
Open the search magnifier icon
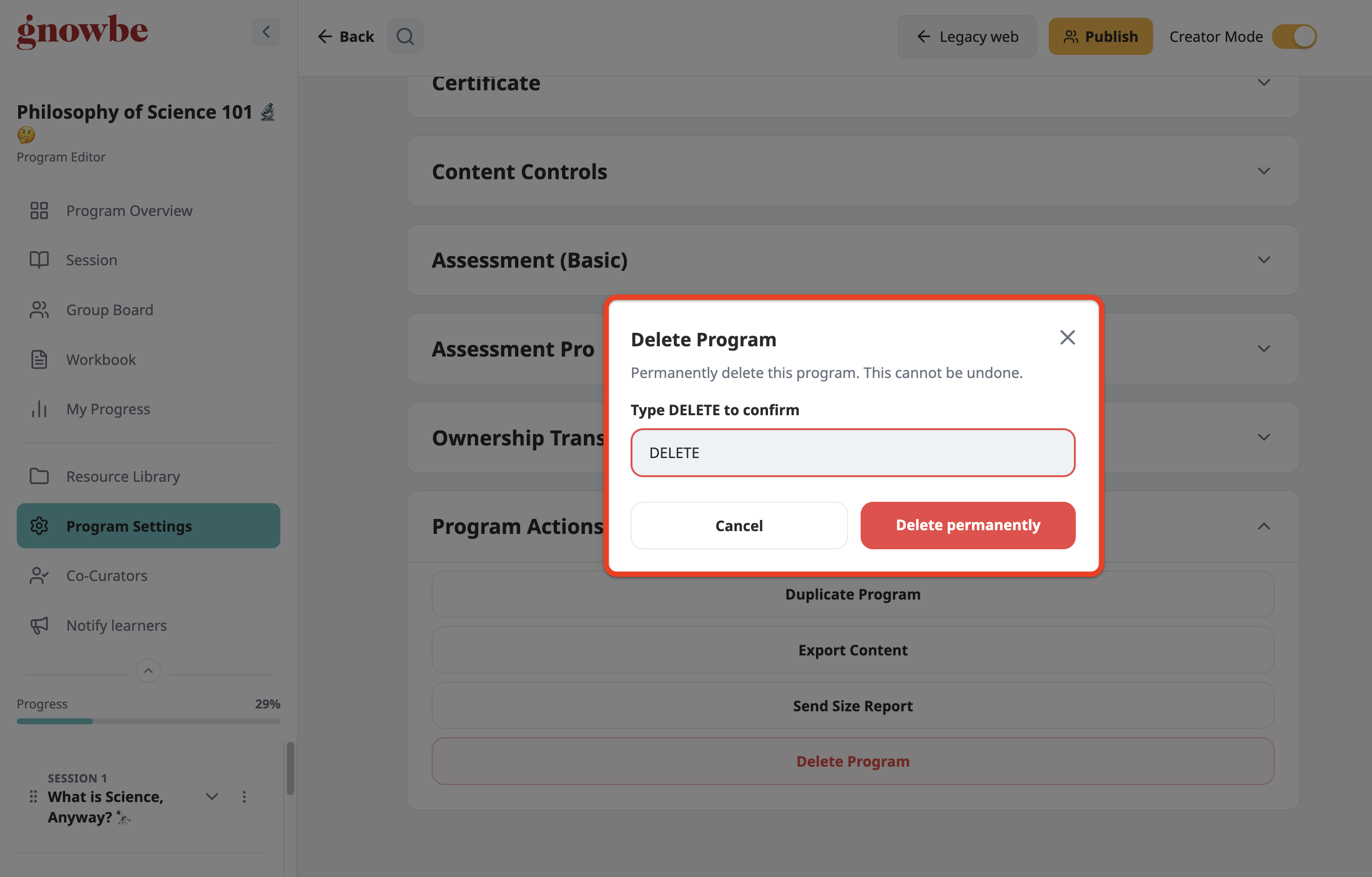pos(405,36)
